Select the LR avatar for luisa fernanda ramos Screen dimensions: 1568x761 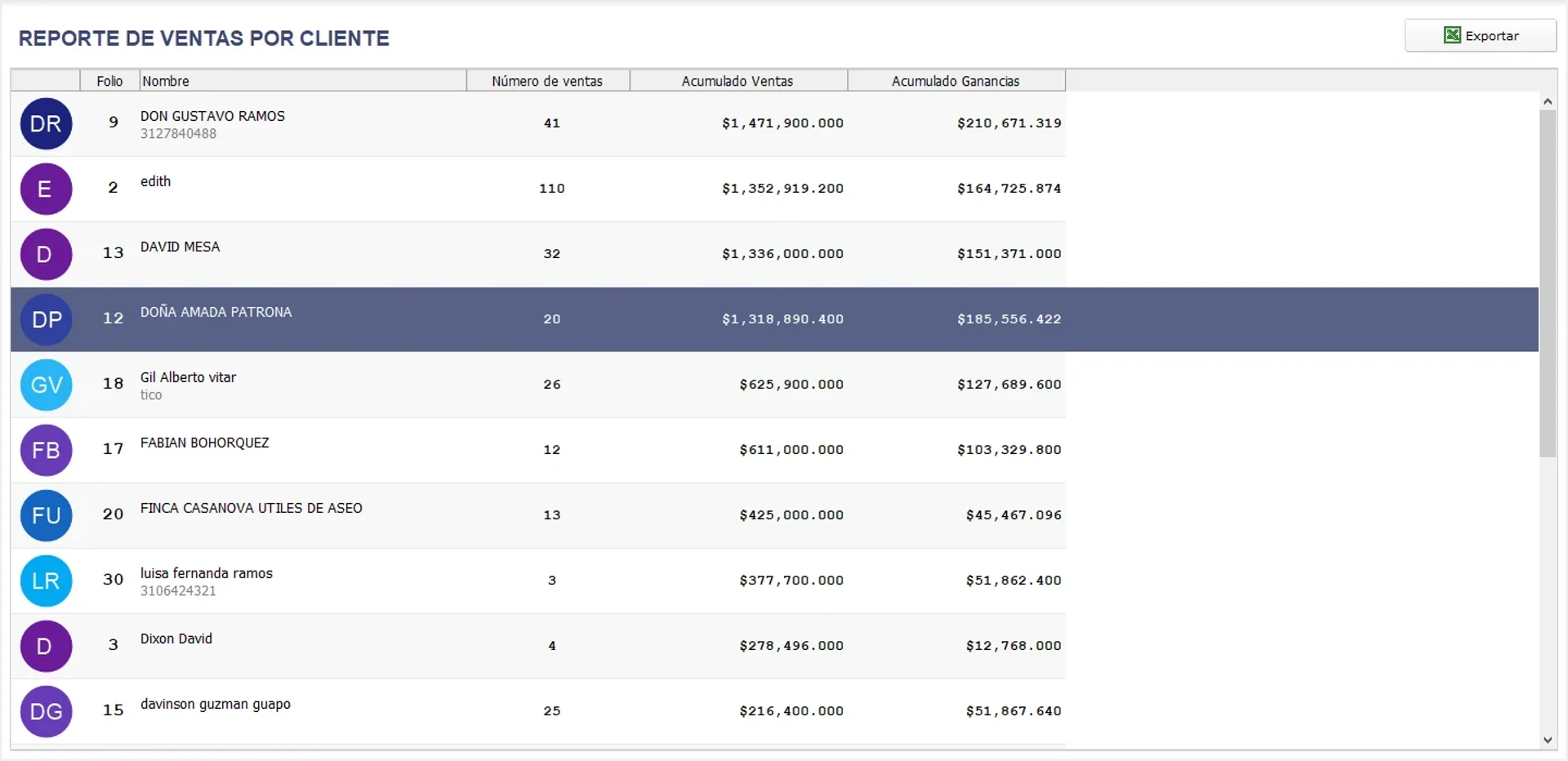pyautogui.click(x=46, y=581)
